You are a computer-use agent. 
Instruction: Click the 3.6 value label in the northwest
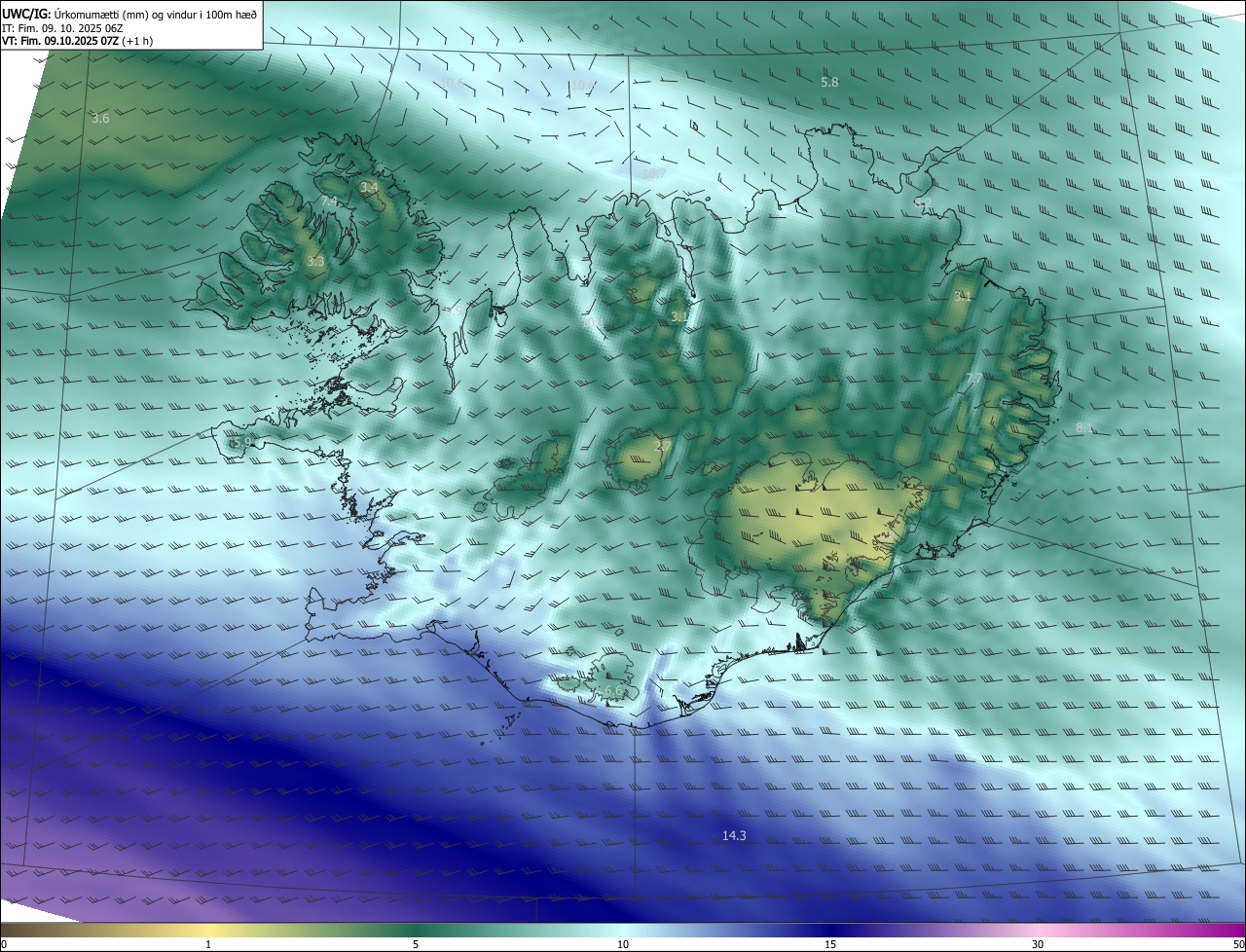(100, 118)
